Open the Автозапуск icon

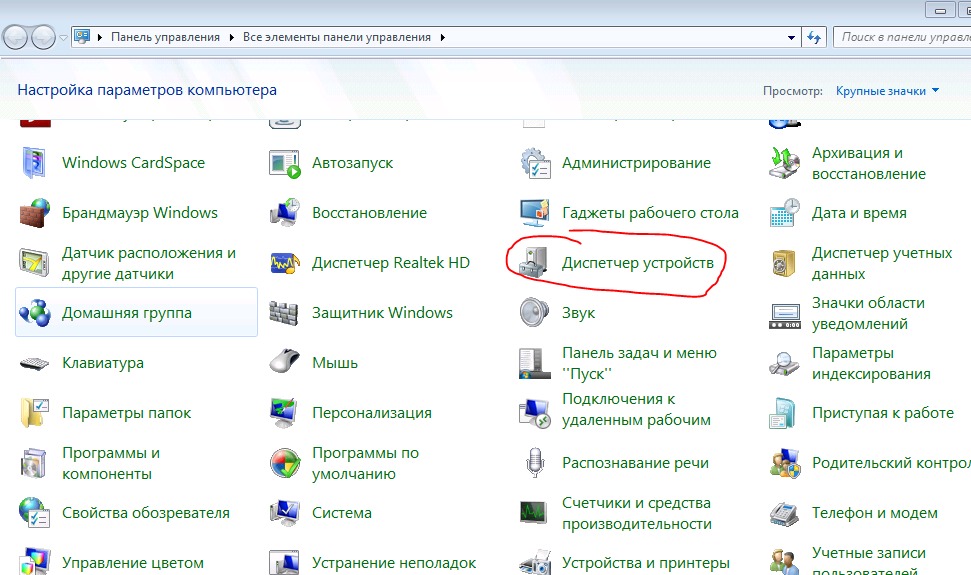(285, 163)
